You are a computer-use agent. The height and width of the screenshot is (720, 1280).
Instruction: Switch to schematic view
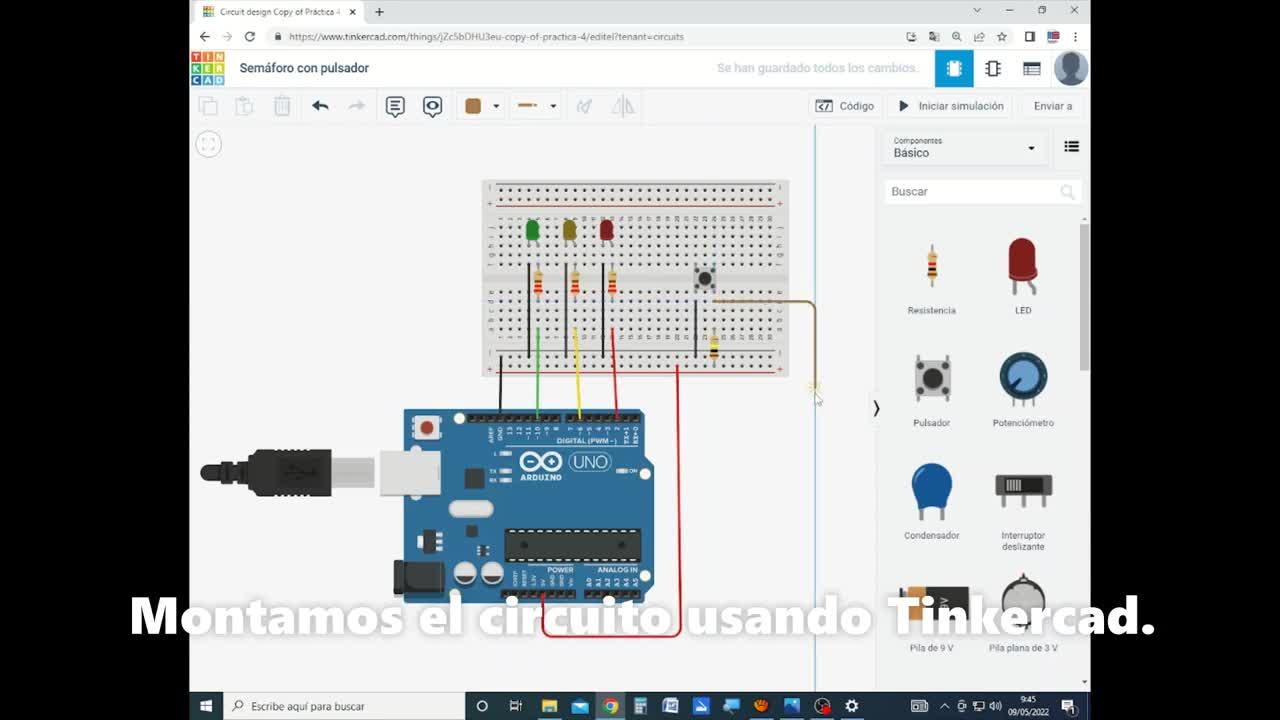[x=993, y=68]
